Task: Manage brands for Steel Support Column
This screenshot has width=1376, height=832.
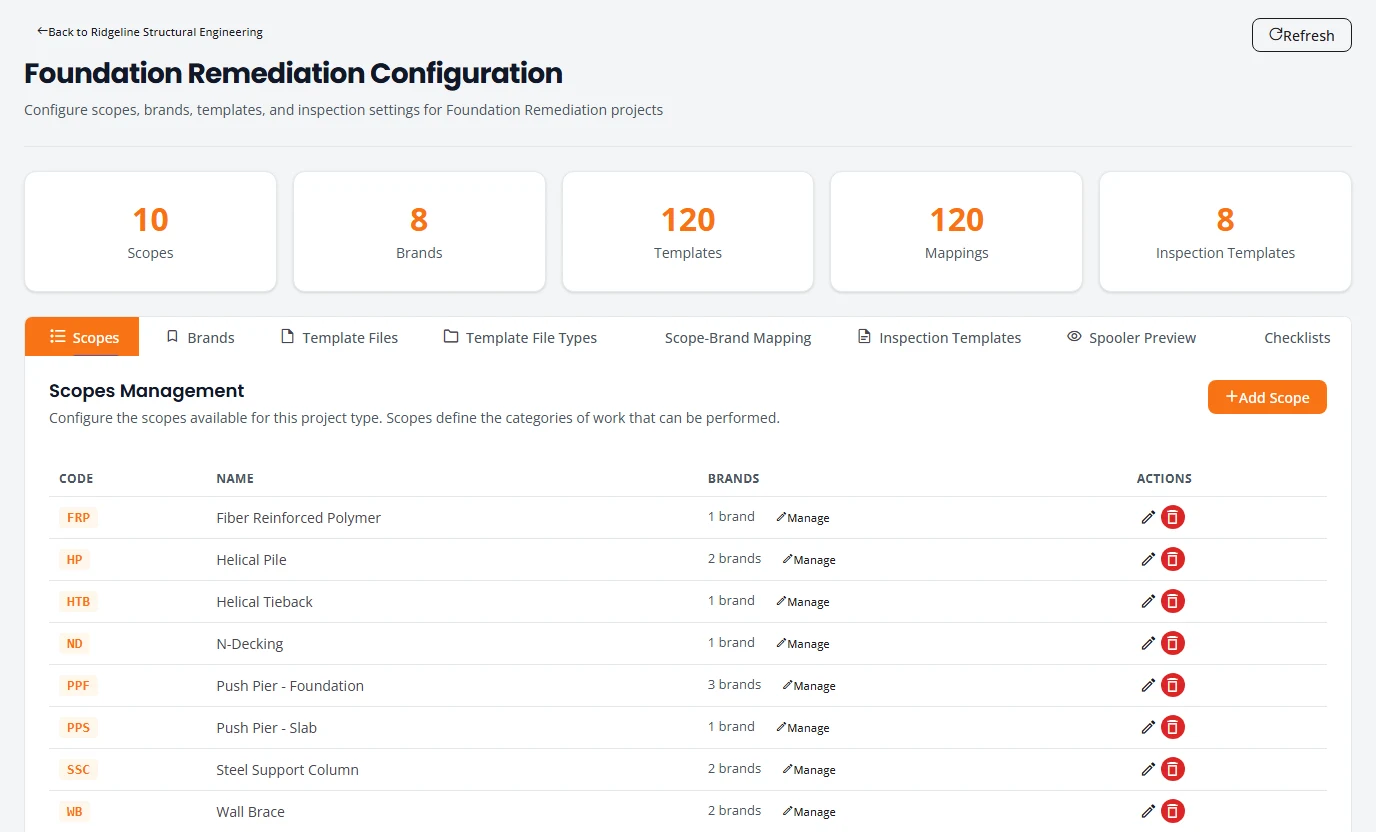Action: click(809, 770)
